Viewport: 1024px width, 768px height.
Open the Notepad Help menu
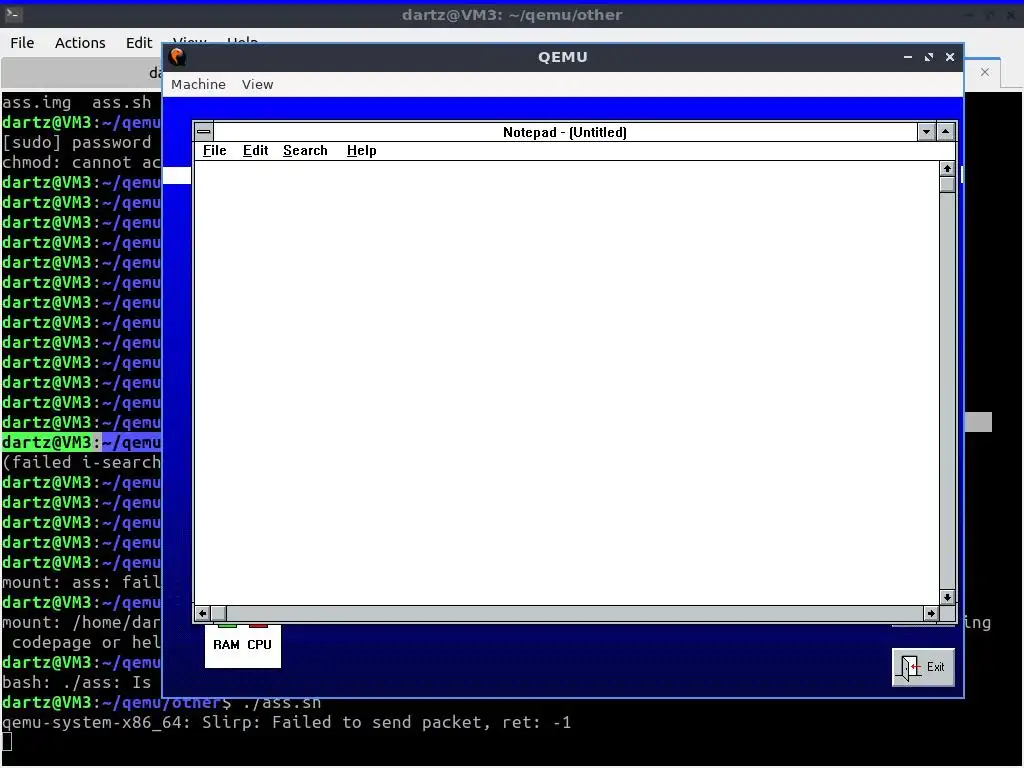coord(361,151)
